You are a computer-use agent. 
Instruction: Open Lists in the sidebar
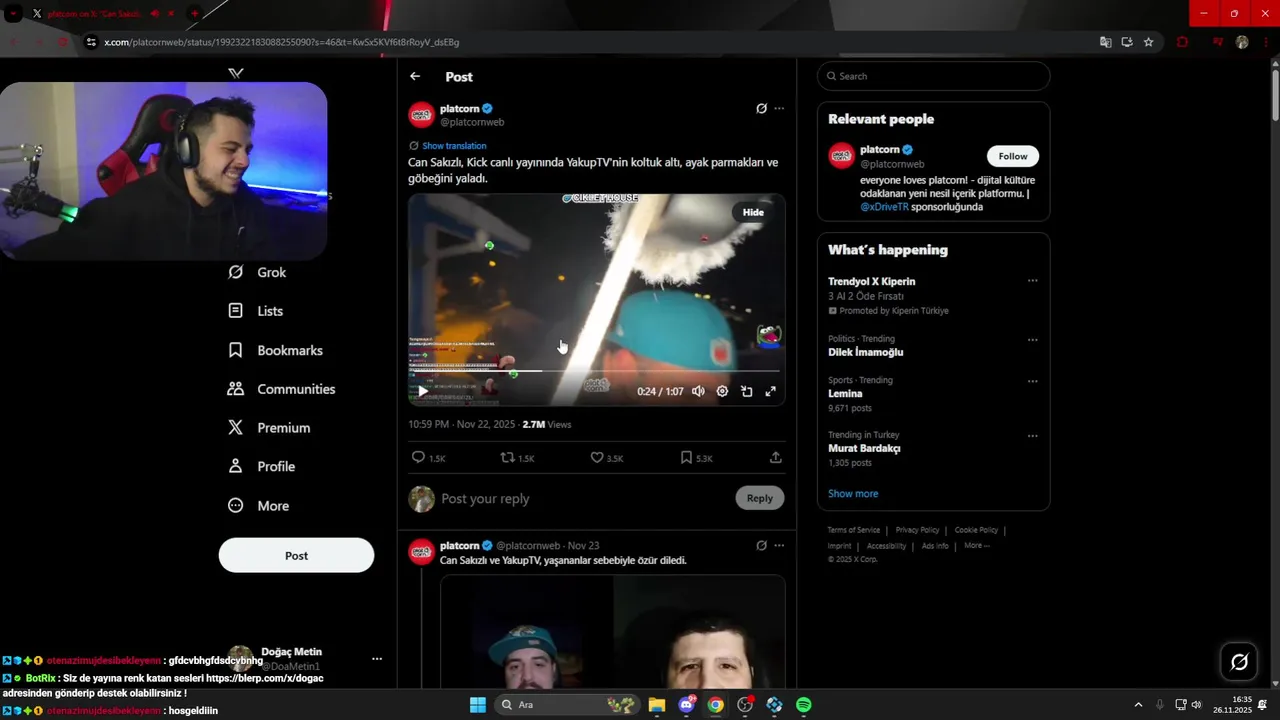pos(256,311)
